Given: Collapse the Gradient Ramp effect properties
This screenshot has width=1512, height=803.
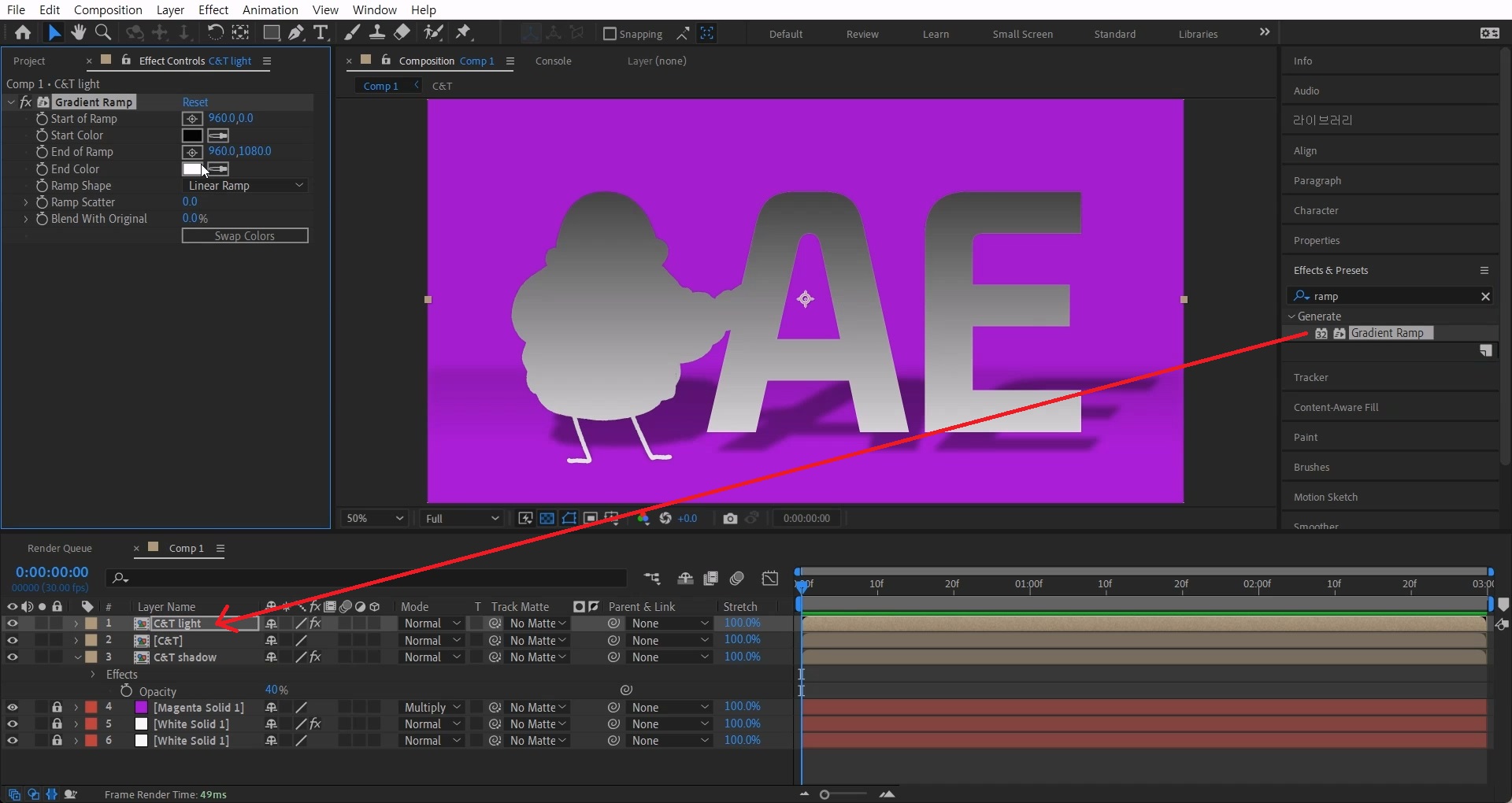Looking at the screenshot, I should coord(11,102).
